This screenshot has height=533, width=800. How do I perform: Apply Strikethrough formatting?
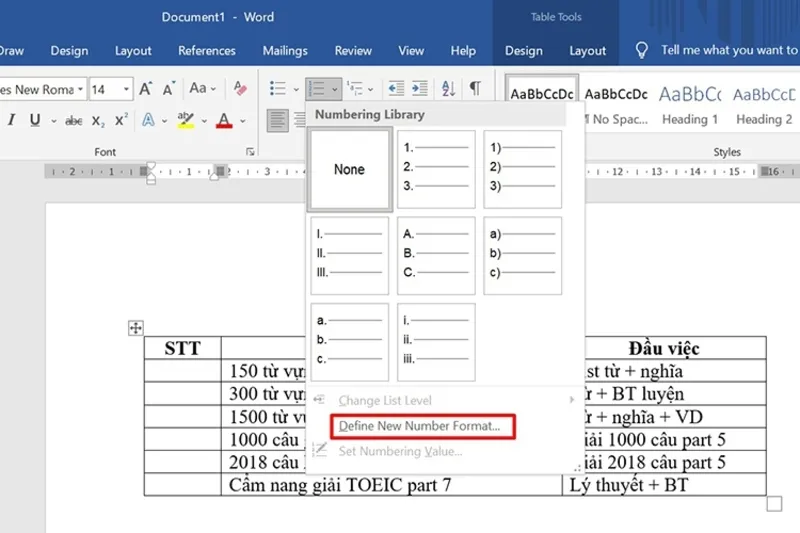coord(73,121)
